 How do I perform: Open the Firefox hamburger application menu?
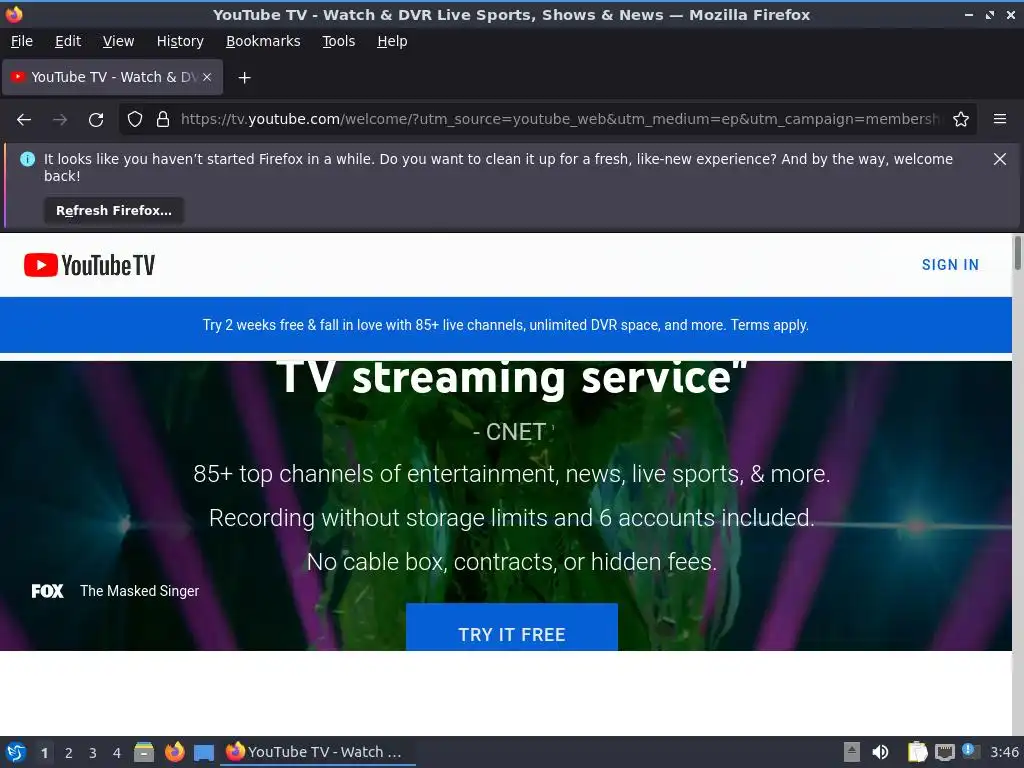coord(1000,119)
